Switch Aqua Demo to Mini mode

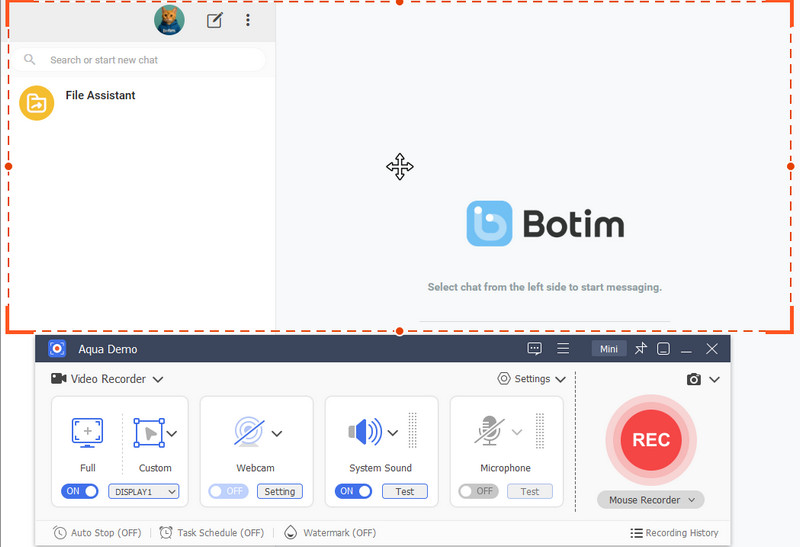pyautogui.click(x=609, y=349)
